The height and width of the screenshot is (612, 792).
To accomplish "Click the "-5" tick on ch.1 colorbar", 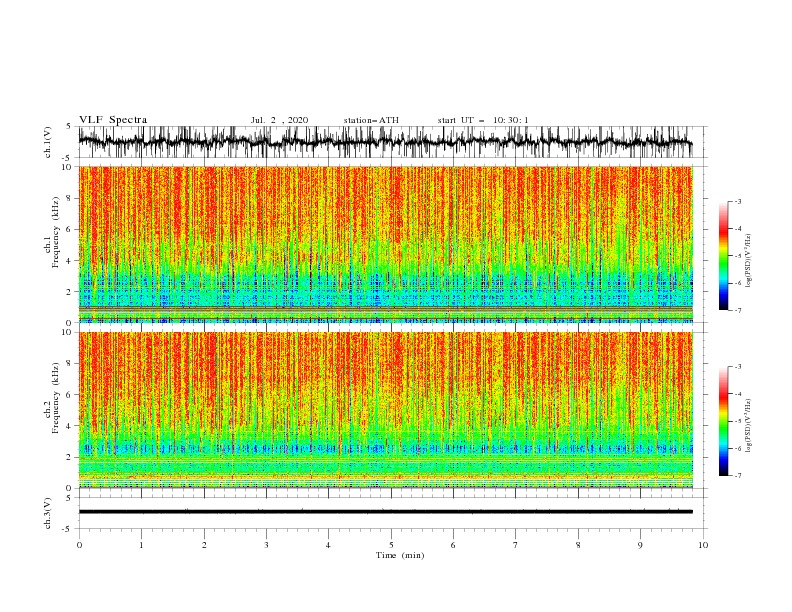I will [738, 256].
